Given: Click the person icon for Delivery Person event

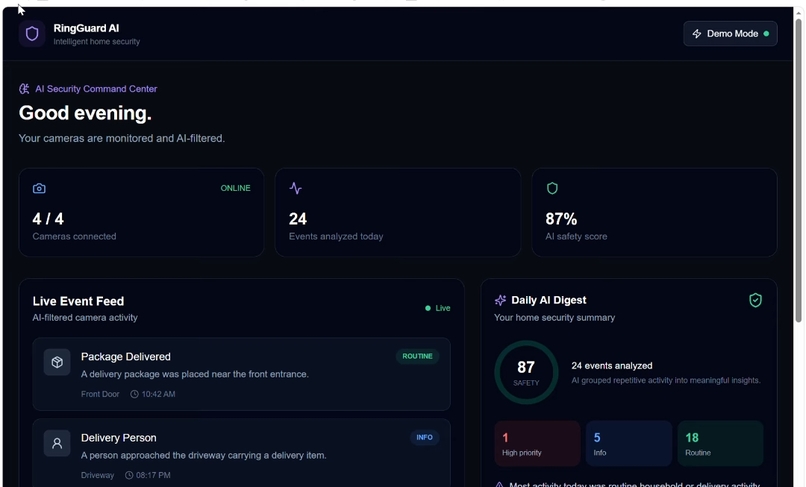Looking at the screenshot, I should pyautogui.click(x=57, y=443).
